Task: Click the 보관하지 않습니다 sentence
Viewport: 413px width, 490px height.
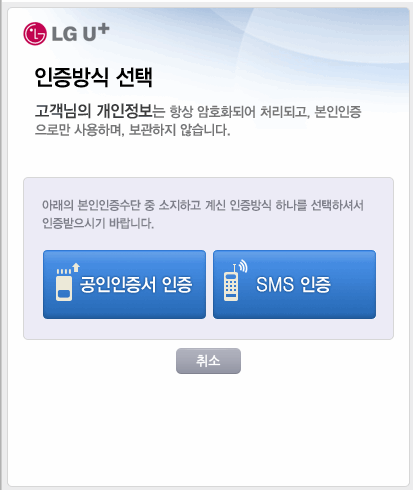Action: pos(179,130)
